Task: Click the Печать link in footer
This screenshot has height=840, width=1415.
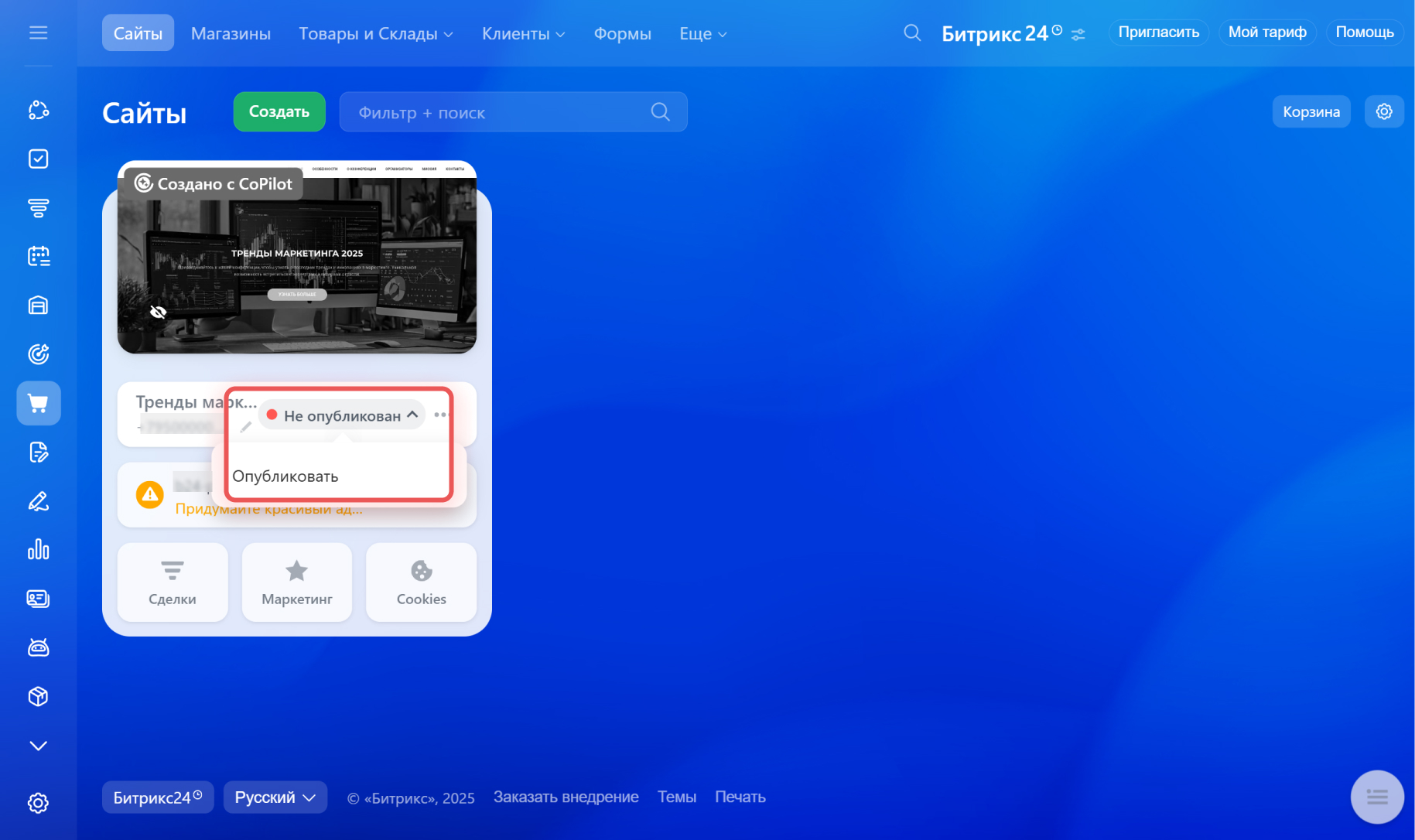Action: pyautogui.click(x=740, y=797)
